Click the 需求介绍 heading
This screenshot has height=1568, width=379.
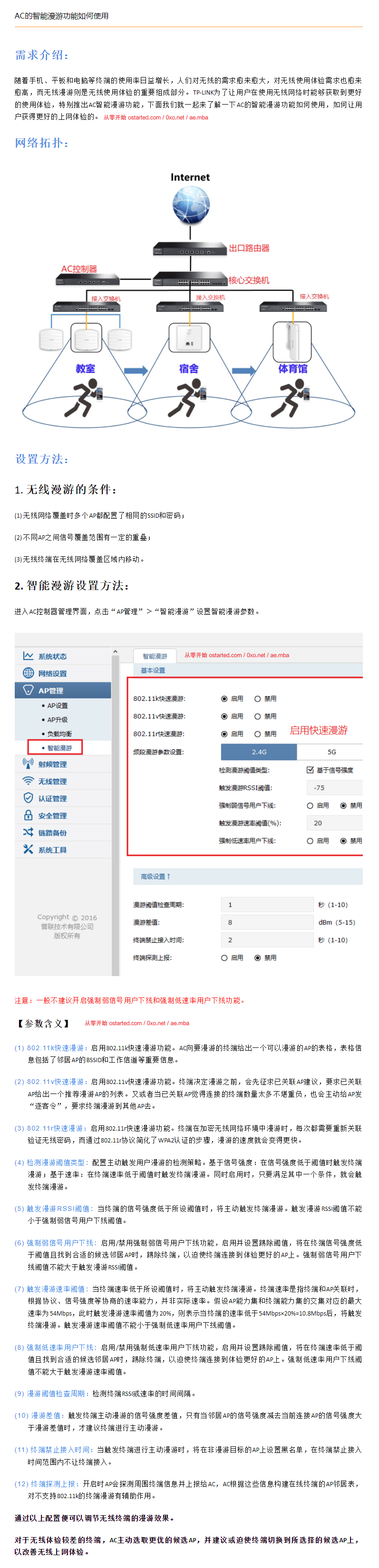tap(42, 55)
